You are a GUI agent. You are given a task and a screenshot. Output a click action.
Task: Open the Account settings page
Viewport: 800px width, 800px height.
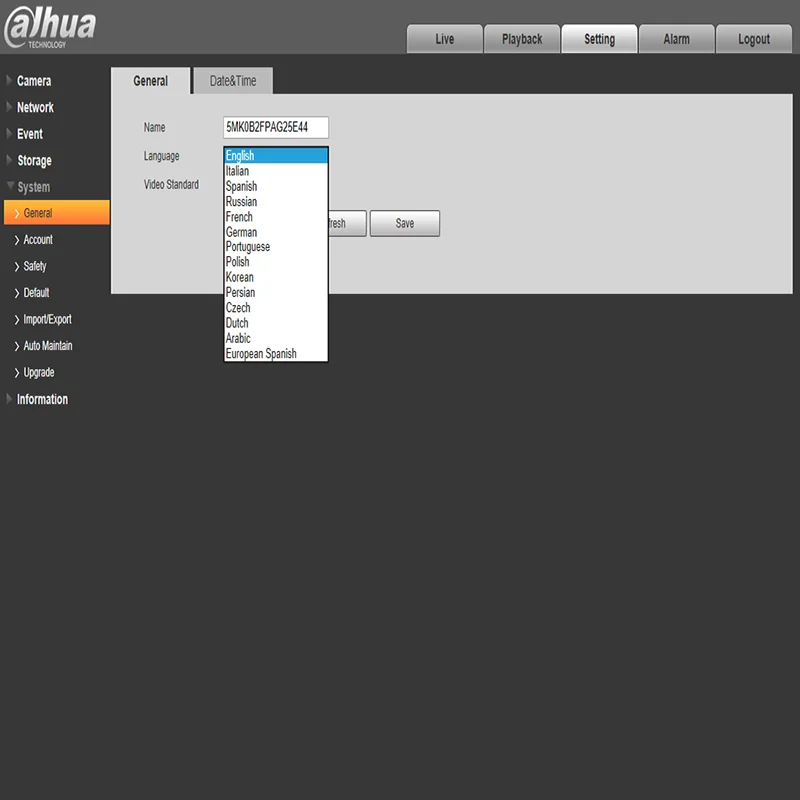click(38, 240)
